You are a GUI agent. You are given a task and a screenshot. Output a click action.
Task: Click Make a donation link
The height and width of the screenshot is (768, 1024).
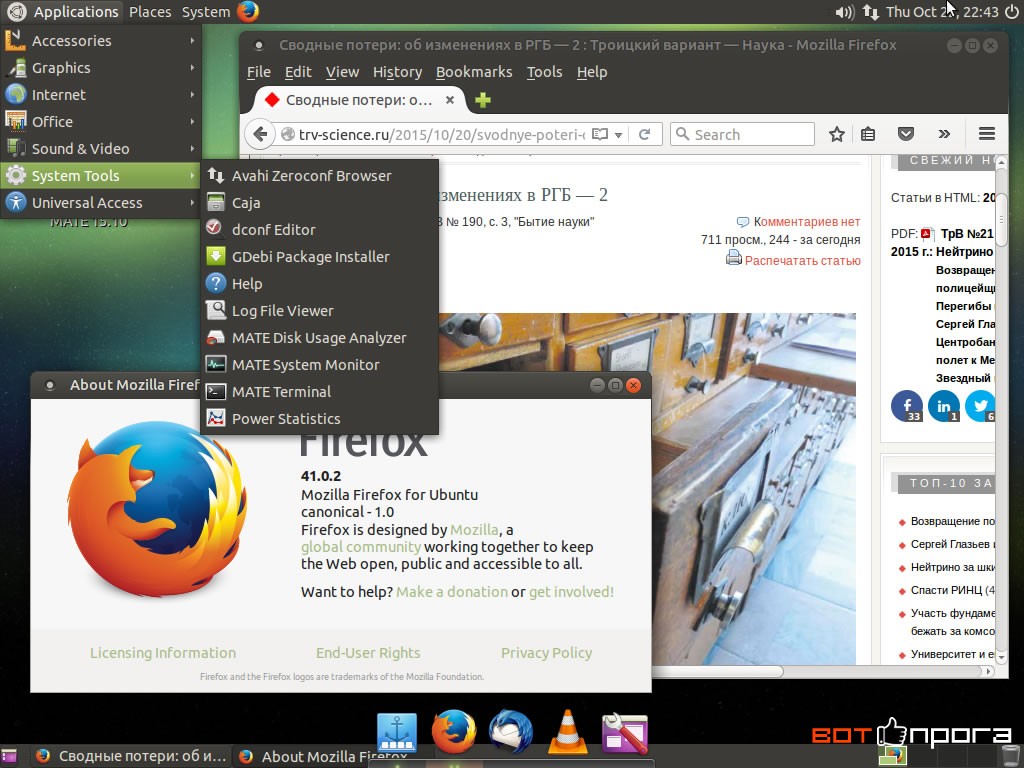(x=452, y=592)
